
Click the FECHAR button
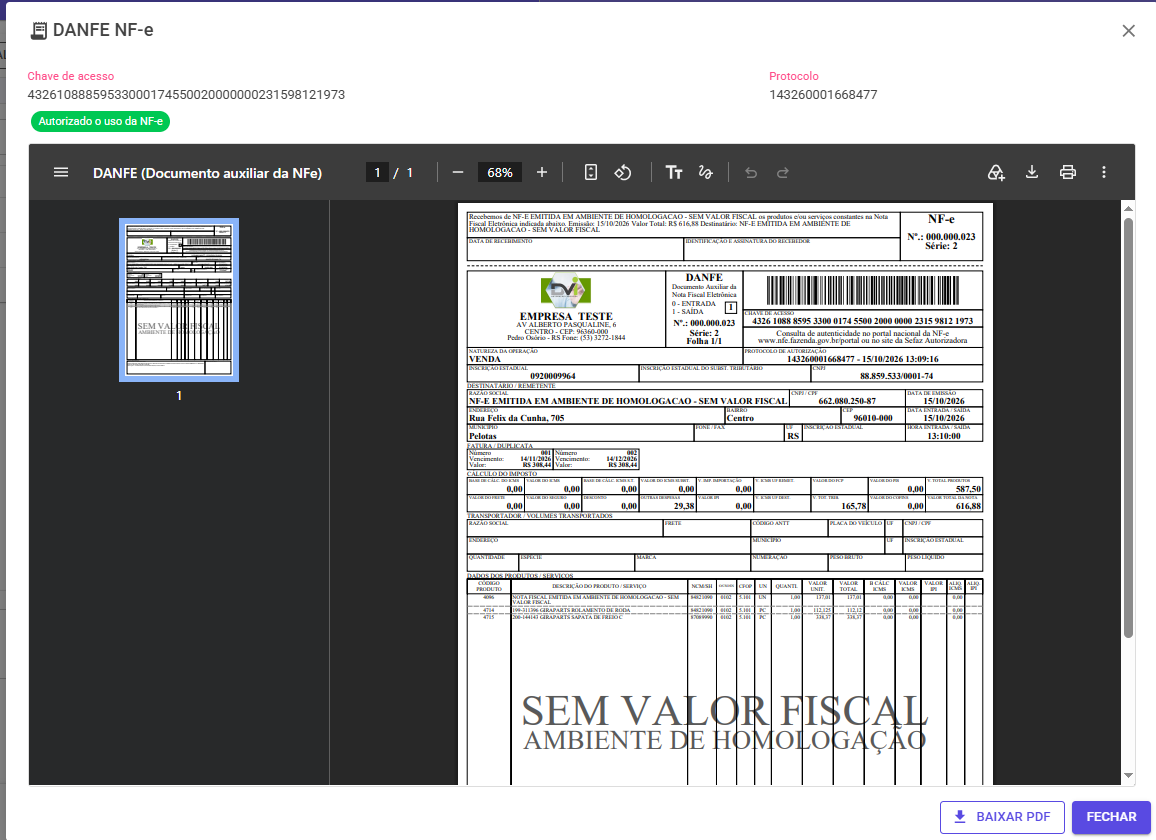[1111, 817]
